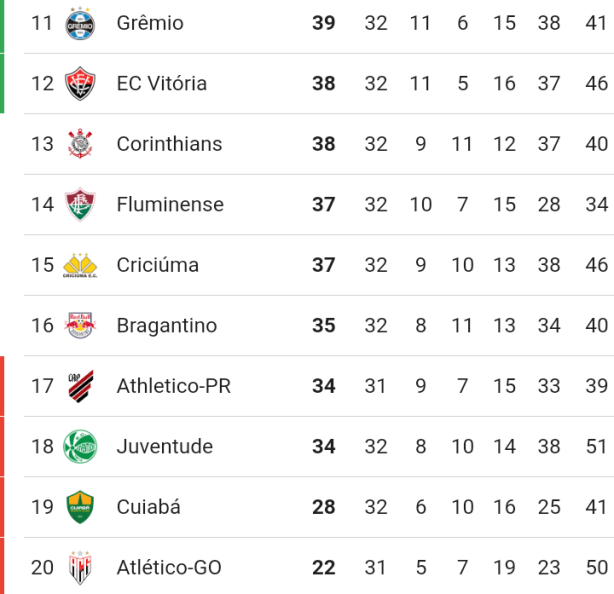Open the Bragantino team name link

pyautogui.click(x=167, y=326)
